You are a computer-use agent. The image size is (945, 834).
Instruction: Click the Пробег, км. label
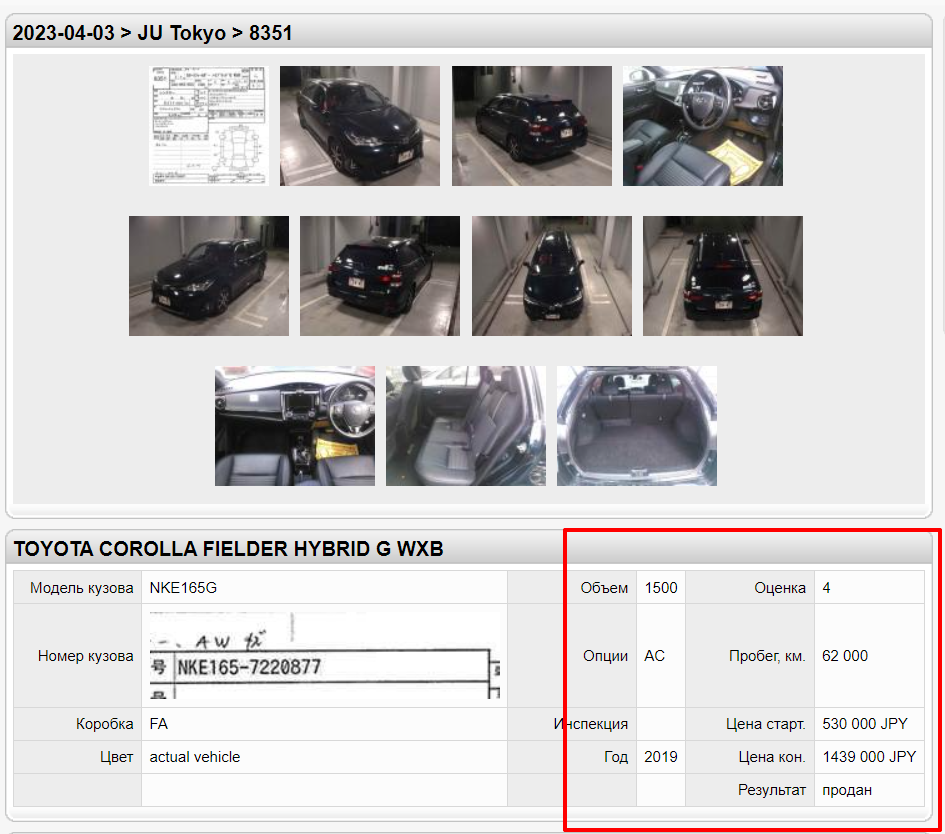(x=767, y=656)
